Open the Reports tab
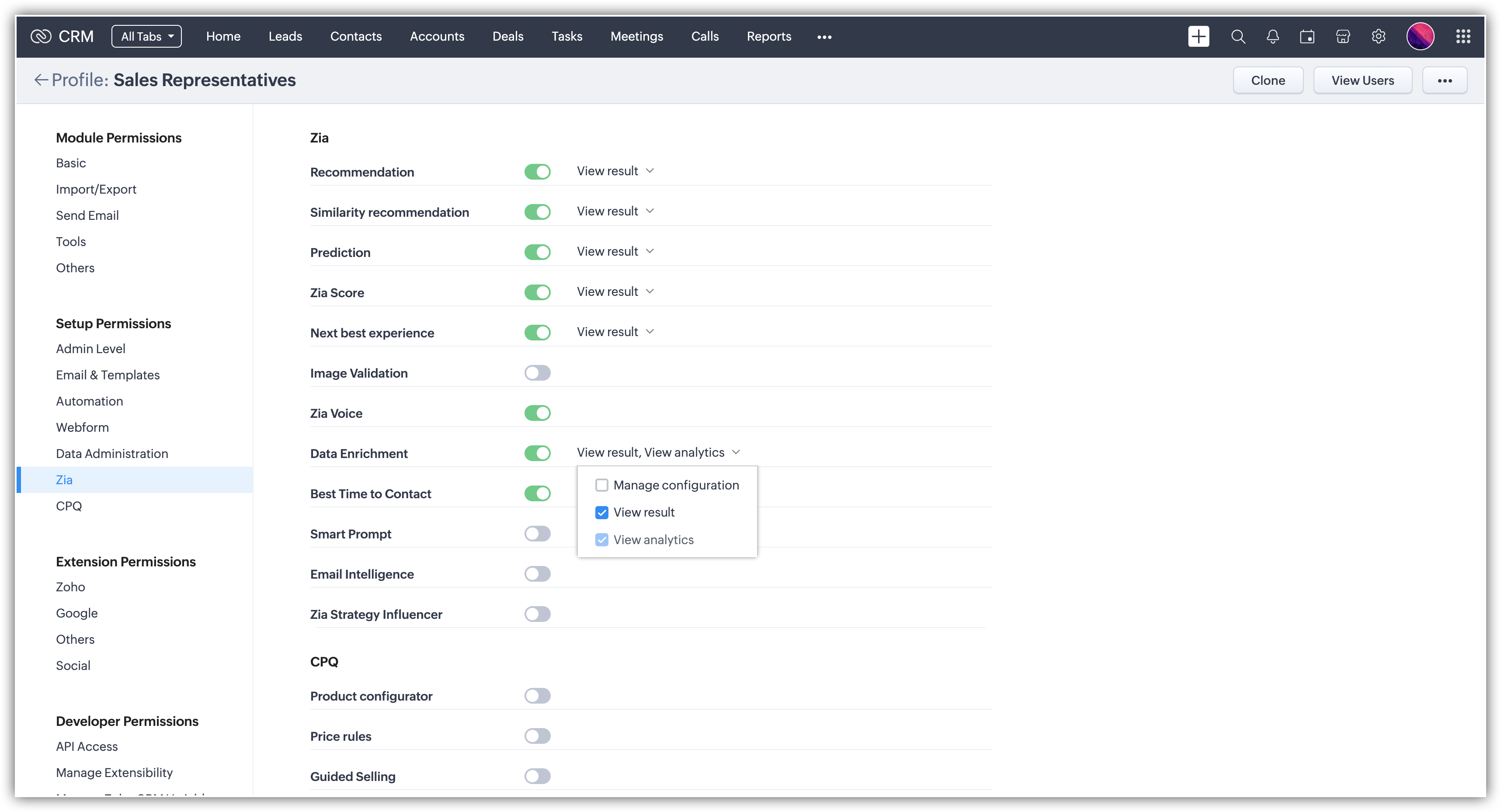Screen dimensions: 1501x812 tap(768, 36)
